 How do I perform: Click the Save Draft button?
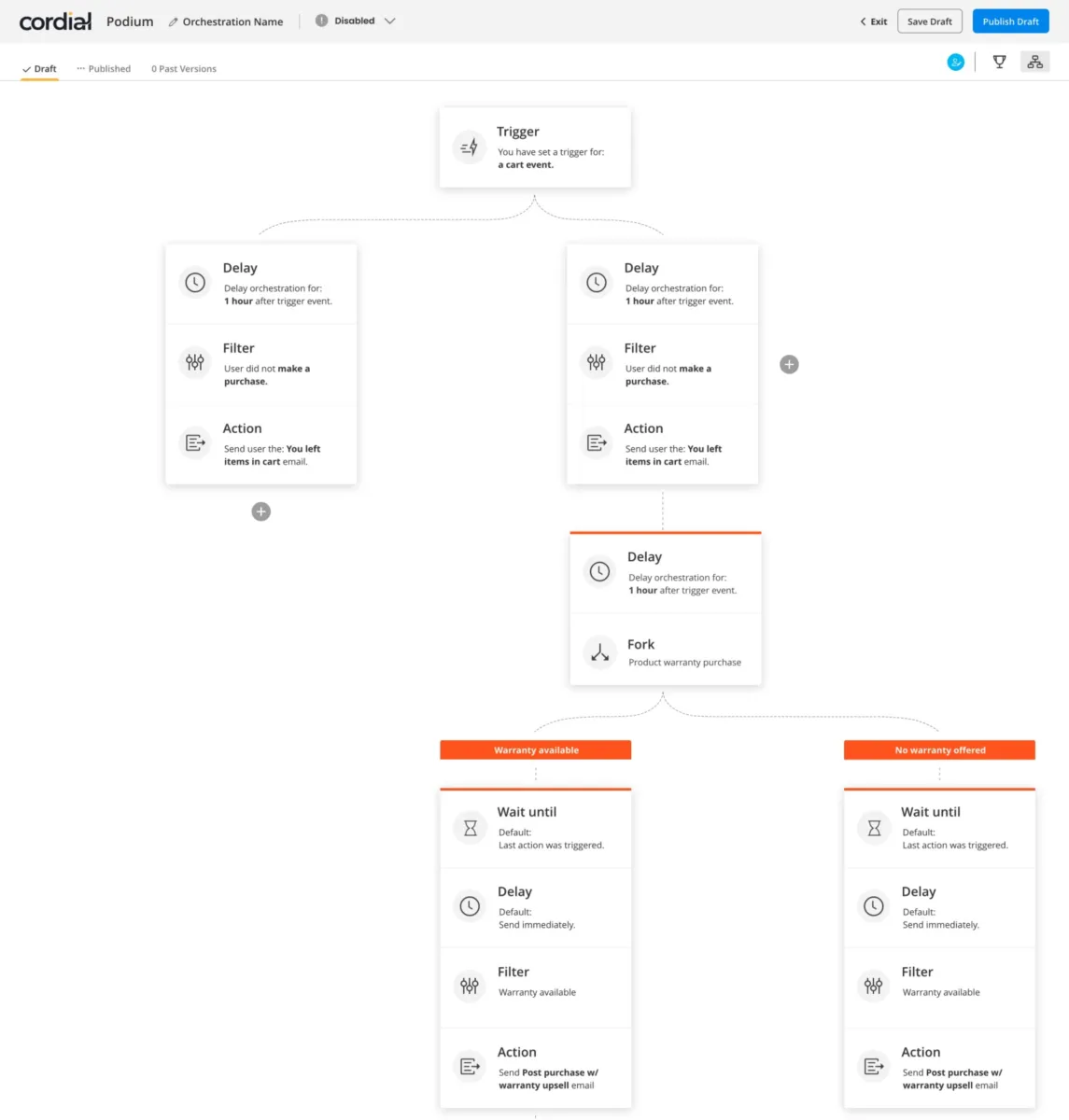click(929, 21)
